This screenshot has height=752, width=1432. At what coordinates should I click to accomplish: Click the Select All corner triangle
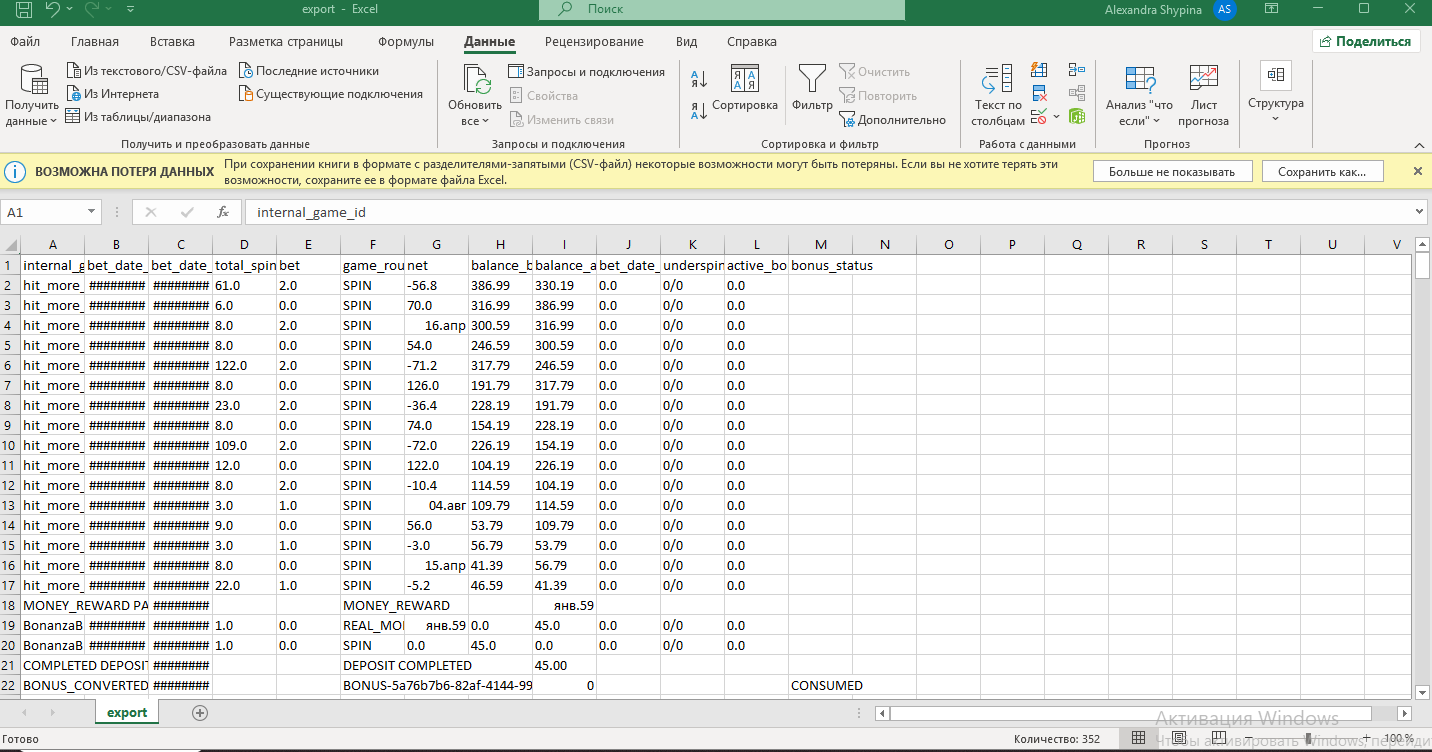click(10, 245)
